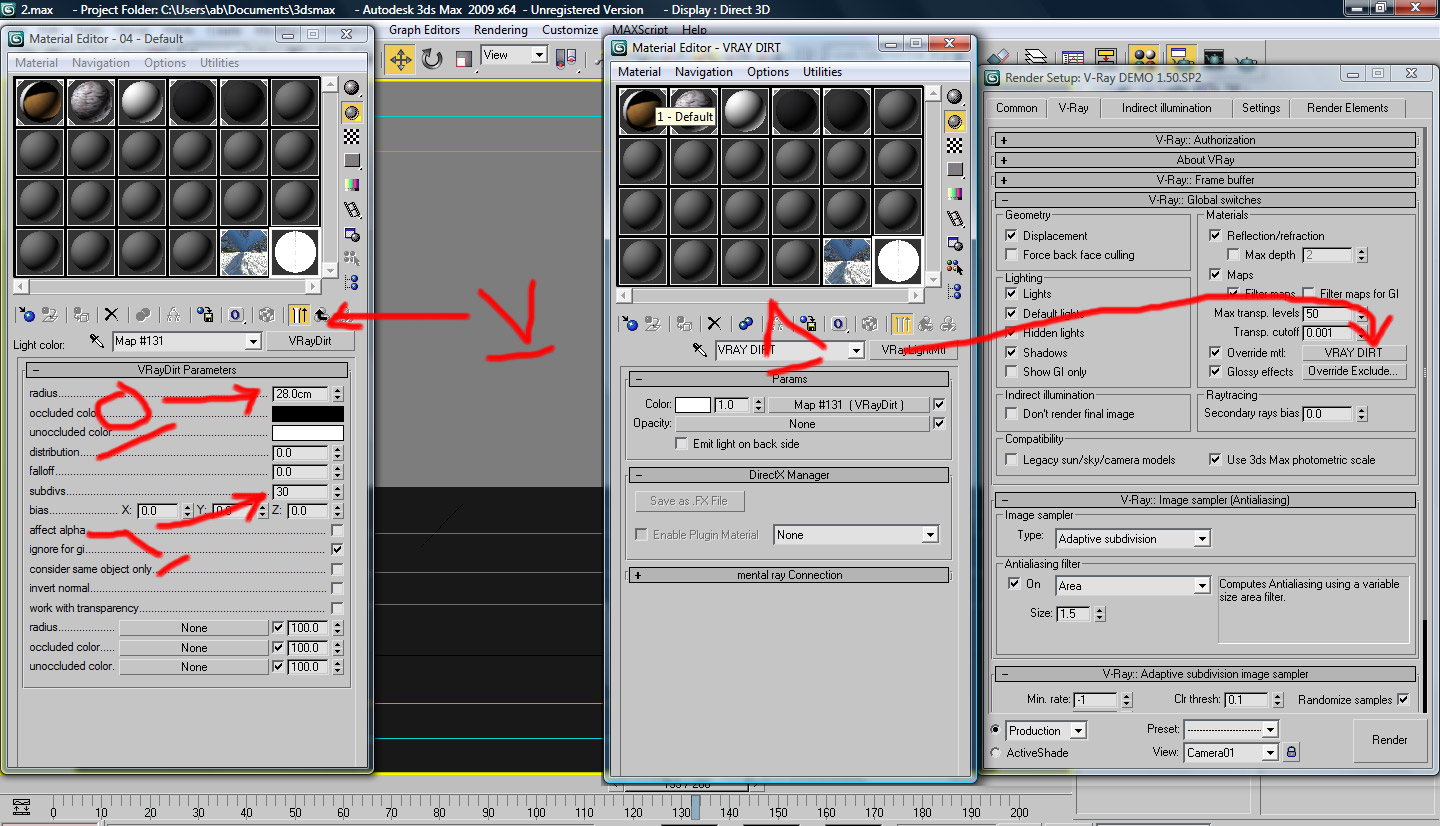Toggle Backlight icon in 04 - Default editor
The height and width of the screenshot is (826, 1440).
pyautogui.click(x=352, y=112)
